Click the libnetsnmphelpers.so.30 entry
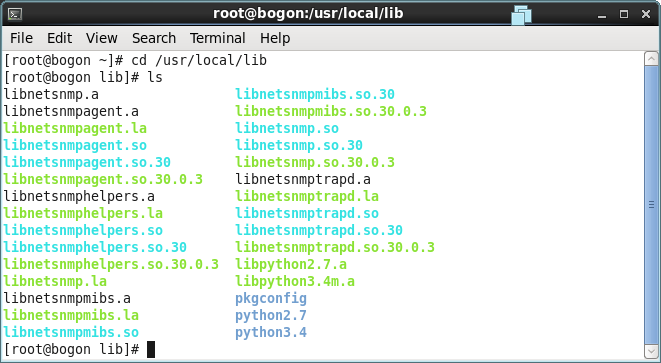The height and width of the screenshot is (363, 661). click(x=95, y=247)
